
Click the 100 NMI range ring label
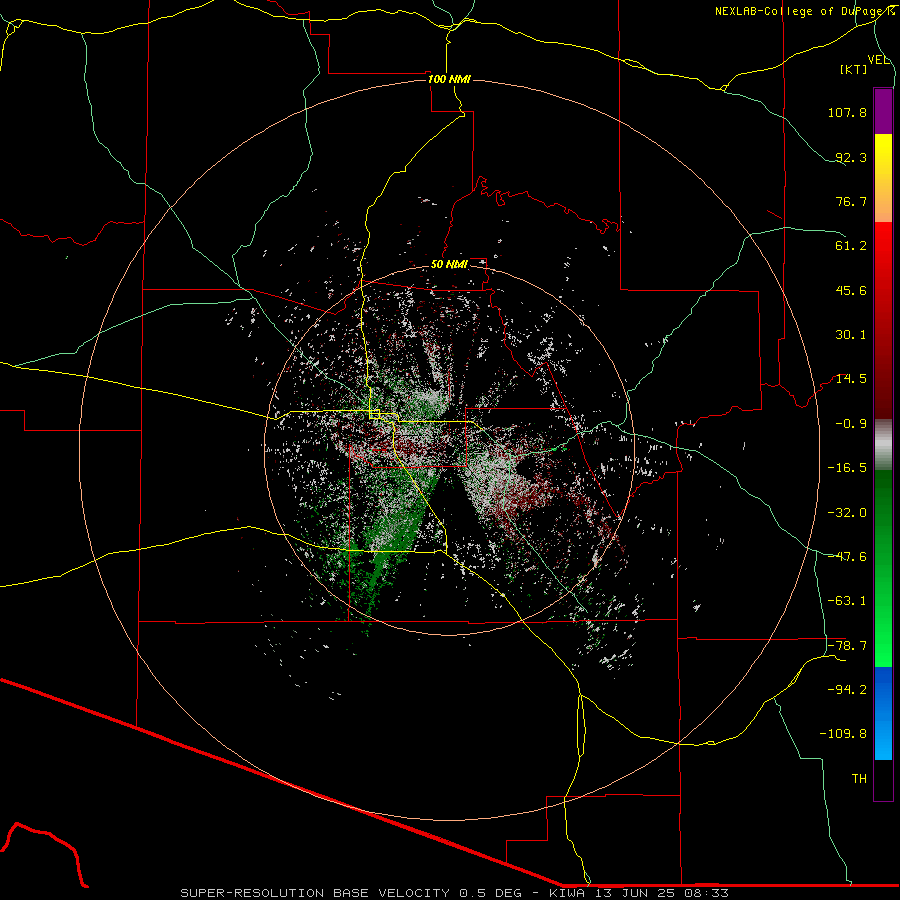coord(449,79)
